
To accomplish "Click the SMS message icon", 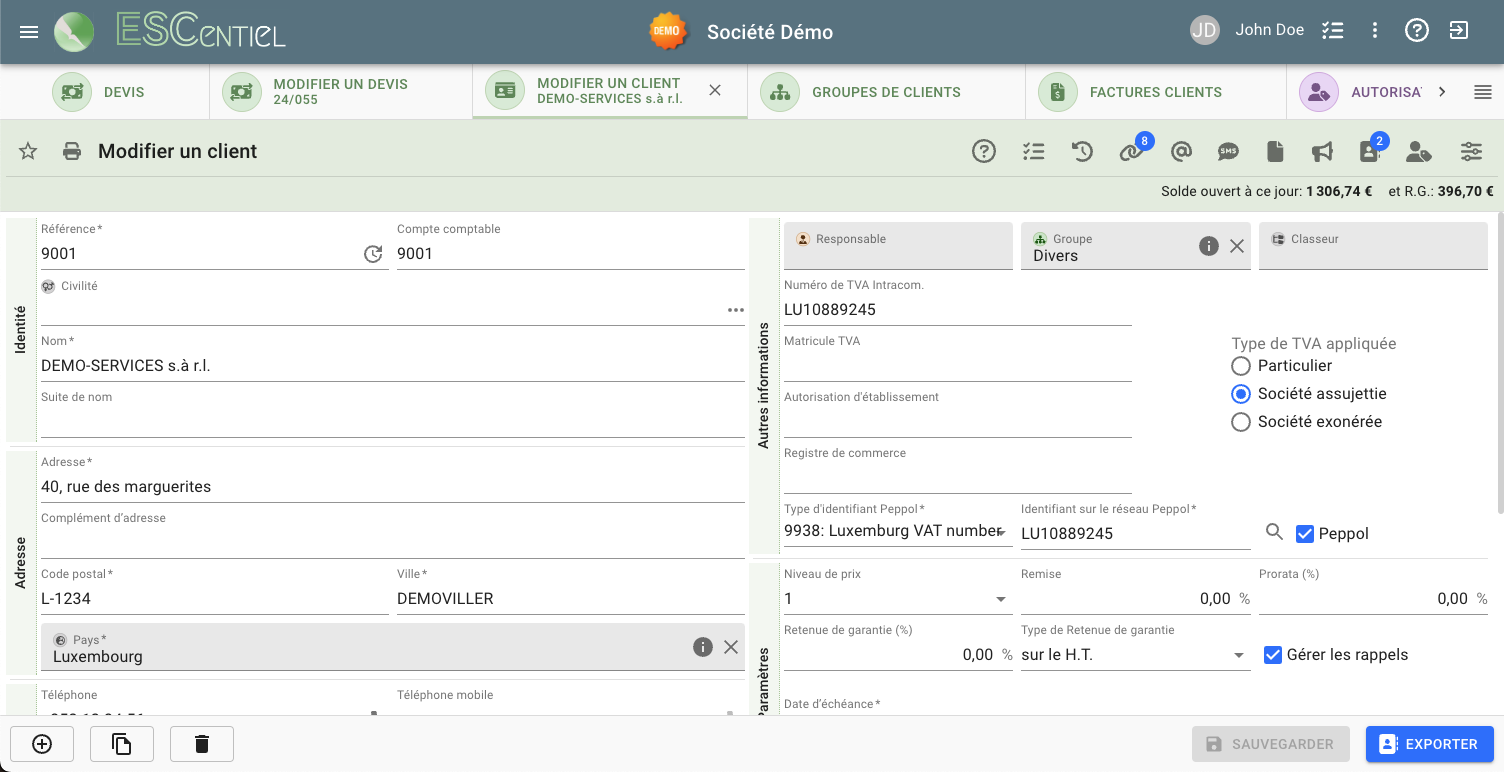I will (1228, 152).
